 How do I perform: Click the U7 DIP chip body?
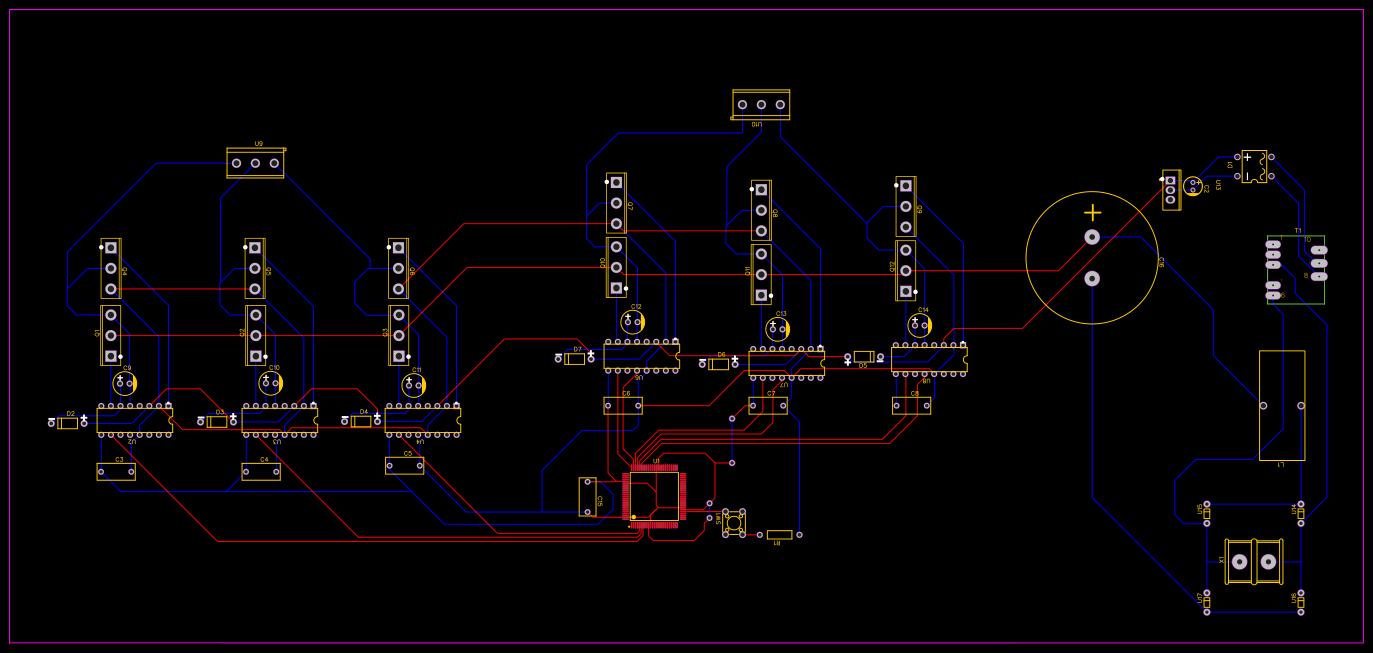pos(786,363)
